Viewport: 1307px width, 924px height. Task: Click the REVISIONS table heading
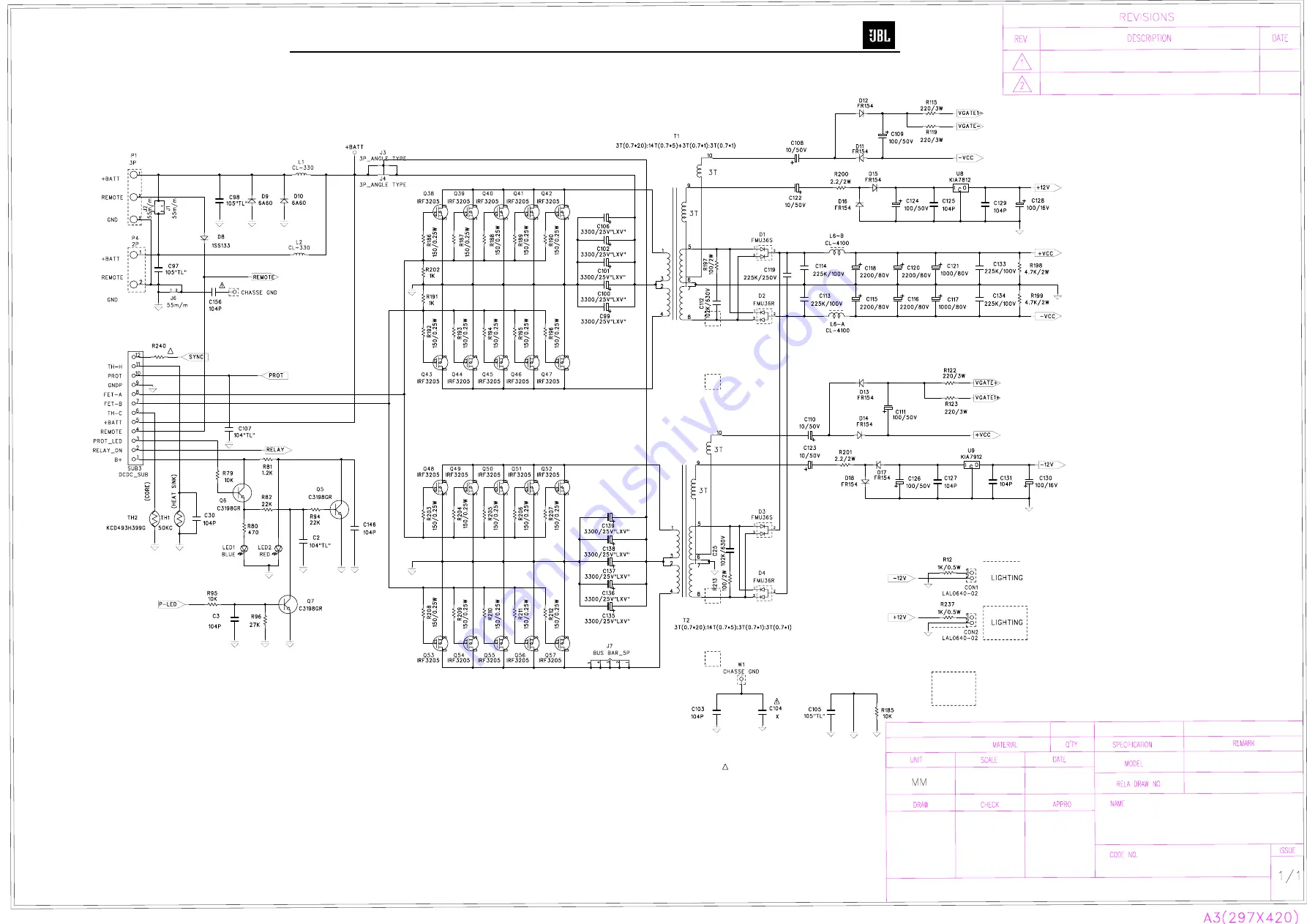1147,17
